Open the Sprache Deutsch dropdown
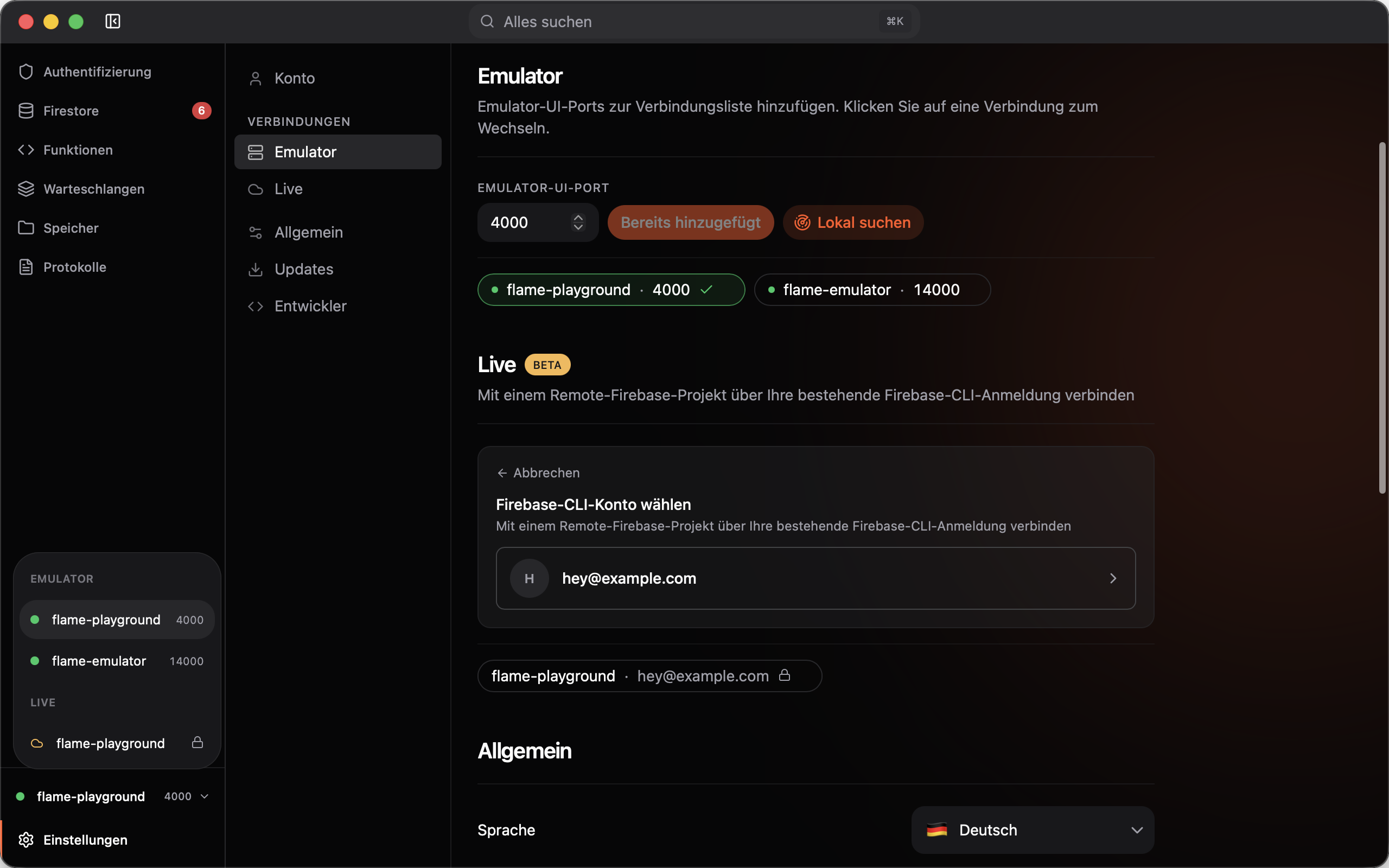The height and width of the screenshot is (868, 1389). pyautogui.click(x=1033, y=830)
